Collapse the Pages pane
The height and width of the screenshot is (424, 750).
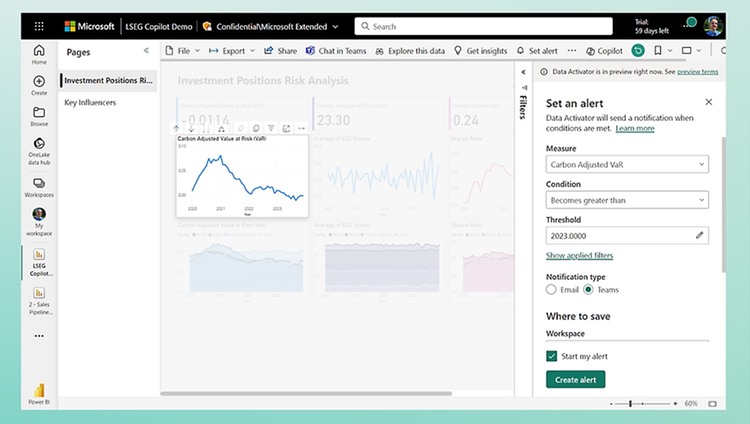[146, 51]
